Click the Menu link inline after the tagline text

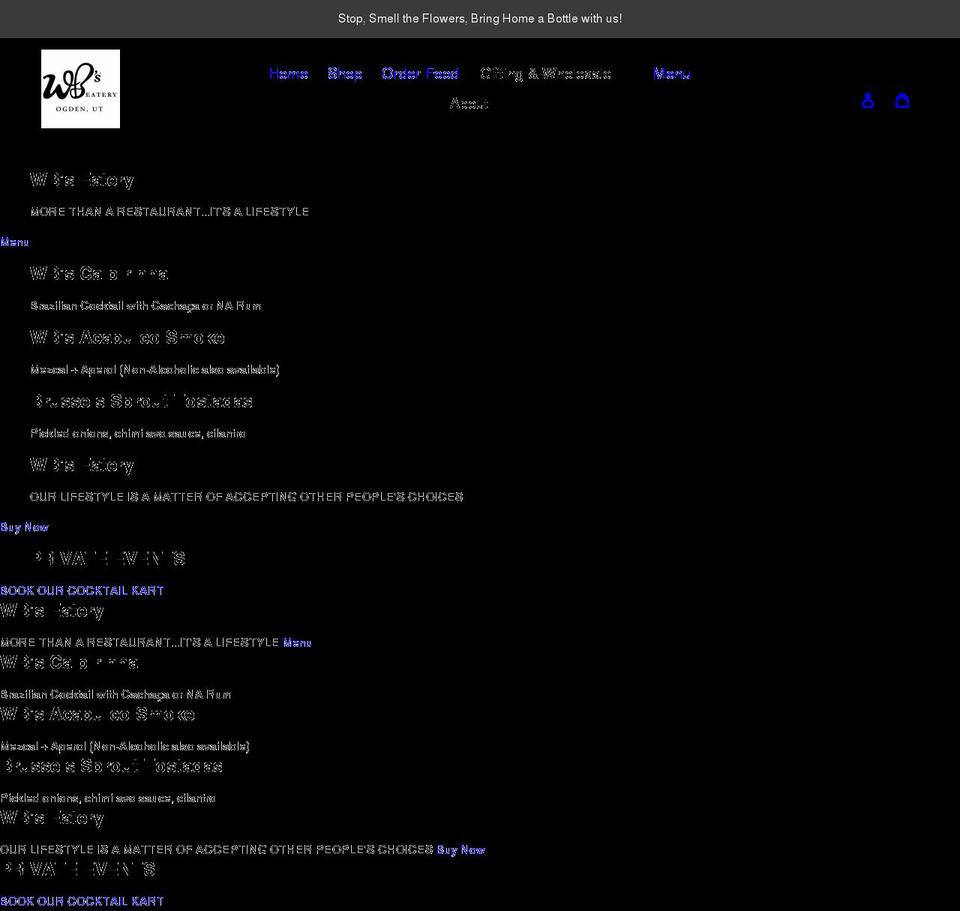(298, 642)
